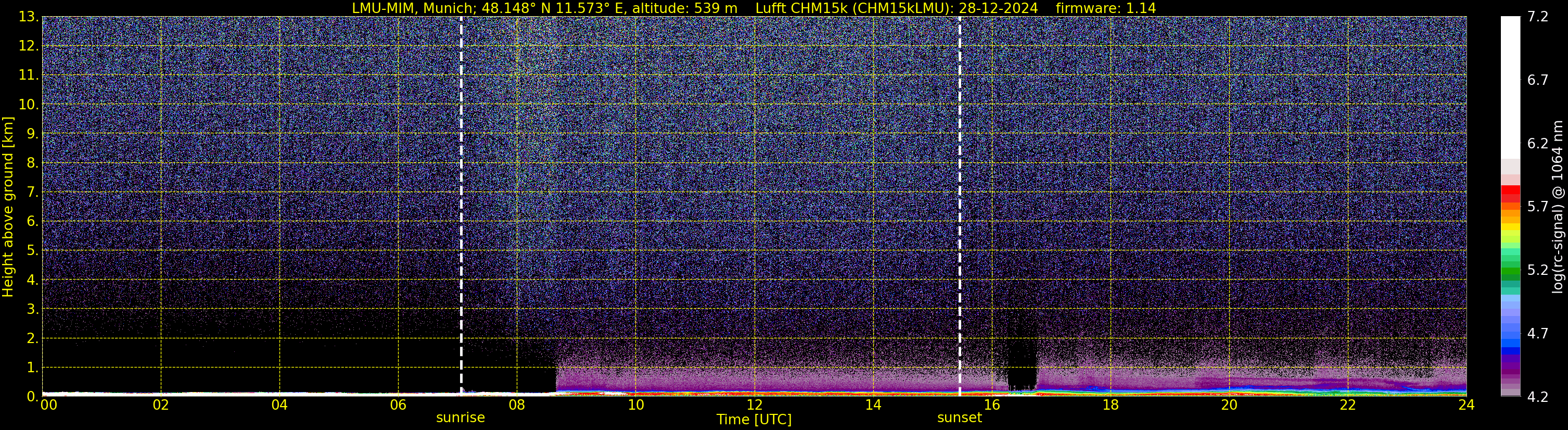Screen dimensions: 1568x430
Task: Click the height axis tick label 11
Action: click(x=28, y=75)
